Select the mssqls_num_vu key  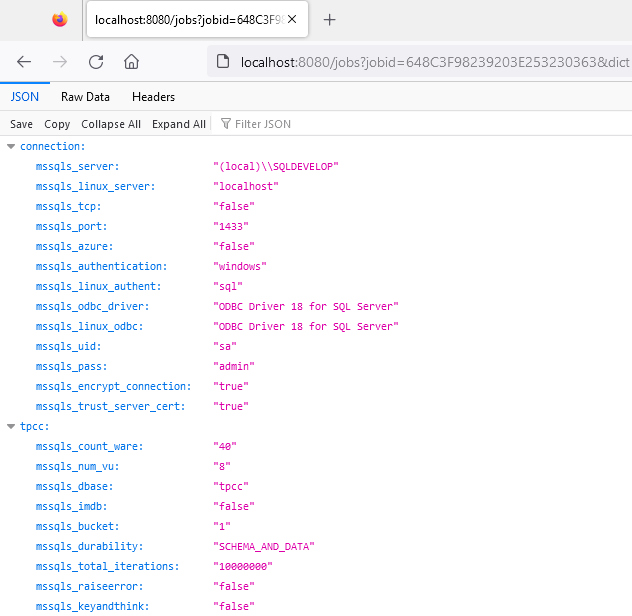(77, 466)
